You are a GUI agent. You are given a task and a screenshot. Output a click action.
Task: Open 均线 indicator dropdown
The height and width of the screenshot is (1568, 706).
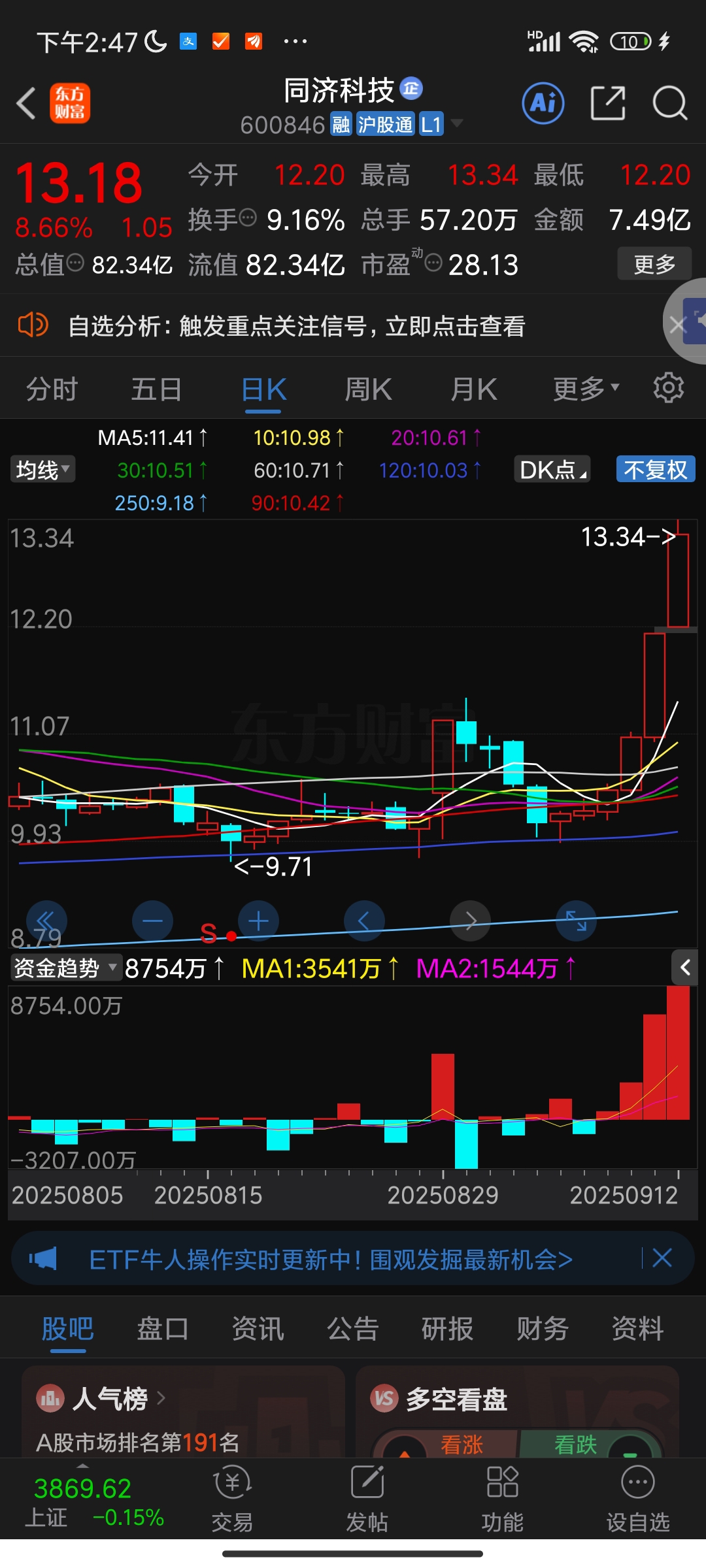[43, 470]
